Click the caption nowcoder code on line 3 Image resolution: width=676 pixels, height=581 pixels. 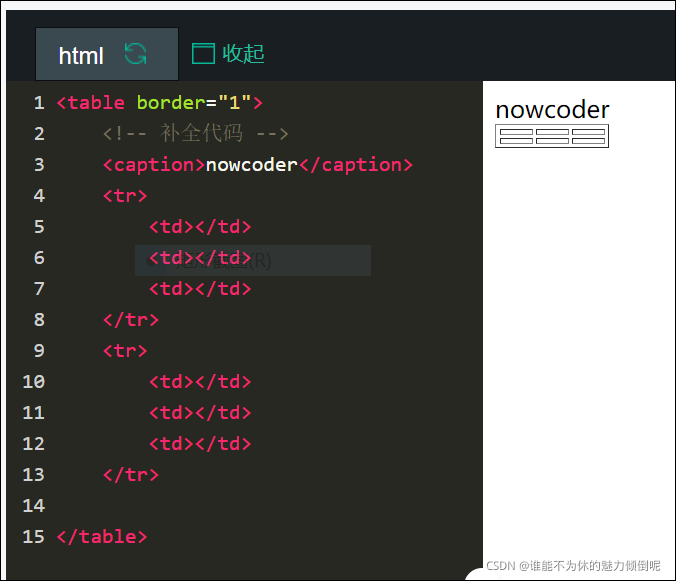point(257,165)
